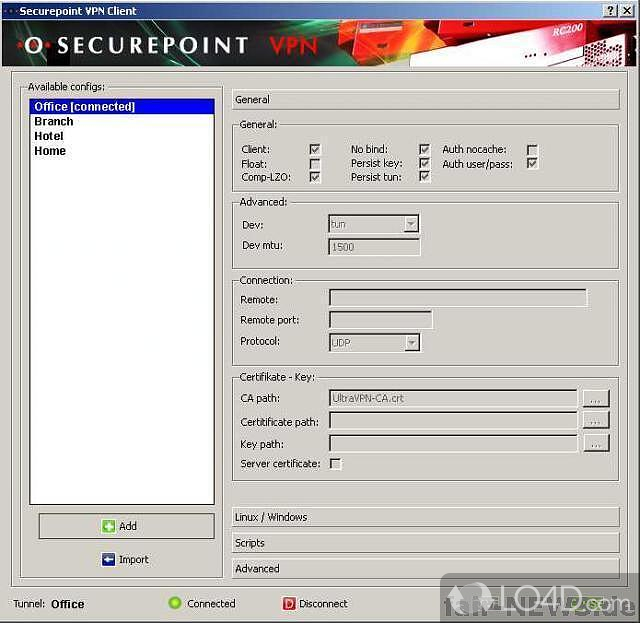Click the blue Import arrow icon
Image resolution: width=640 pixels, height=623 pixels.
coord(108,559)
